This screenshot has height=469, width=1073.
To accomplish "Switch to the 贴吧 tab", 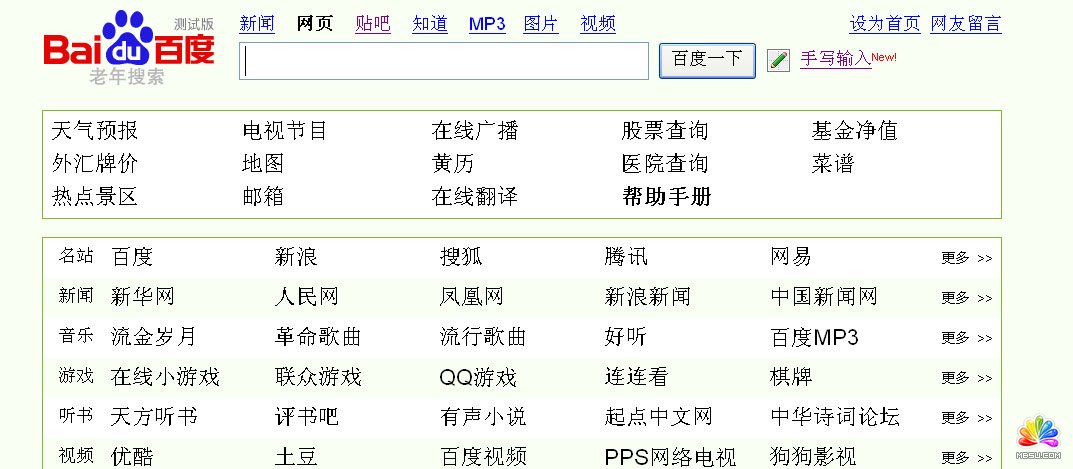I will click(x=373, y=24).
